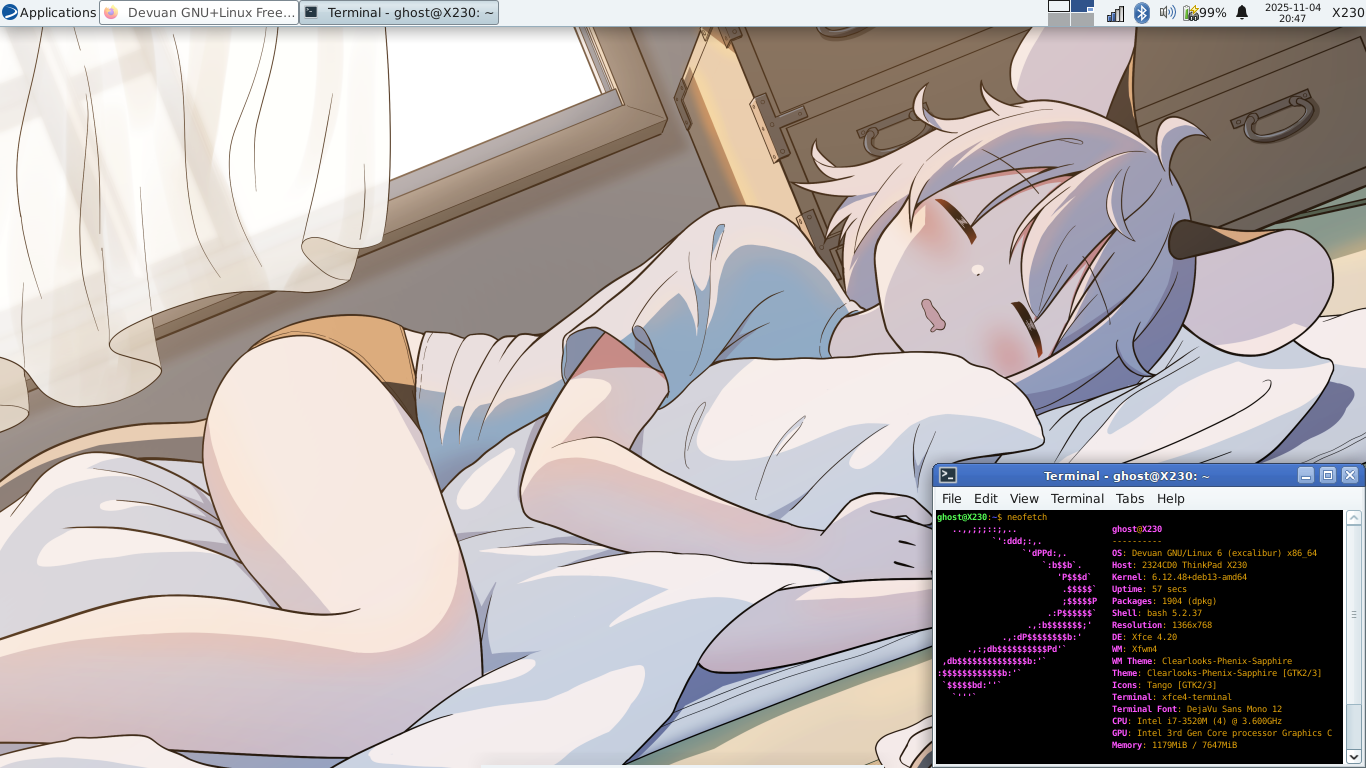Click the 'Terminal: xfce4-terminal' line
Image resolution: width=1366 pixels, height=768 pixels.
[1172, 697]
